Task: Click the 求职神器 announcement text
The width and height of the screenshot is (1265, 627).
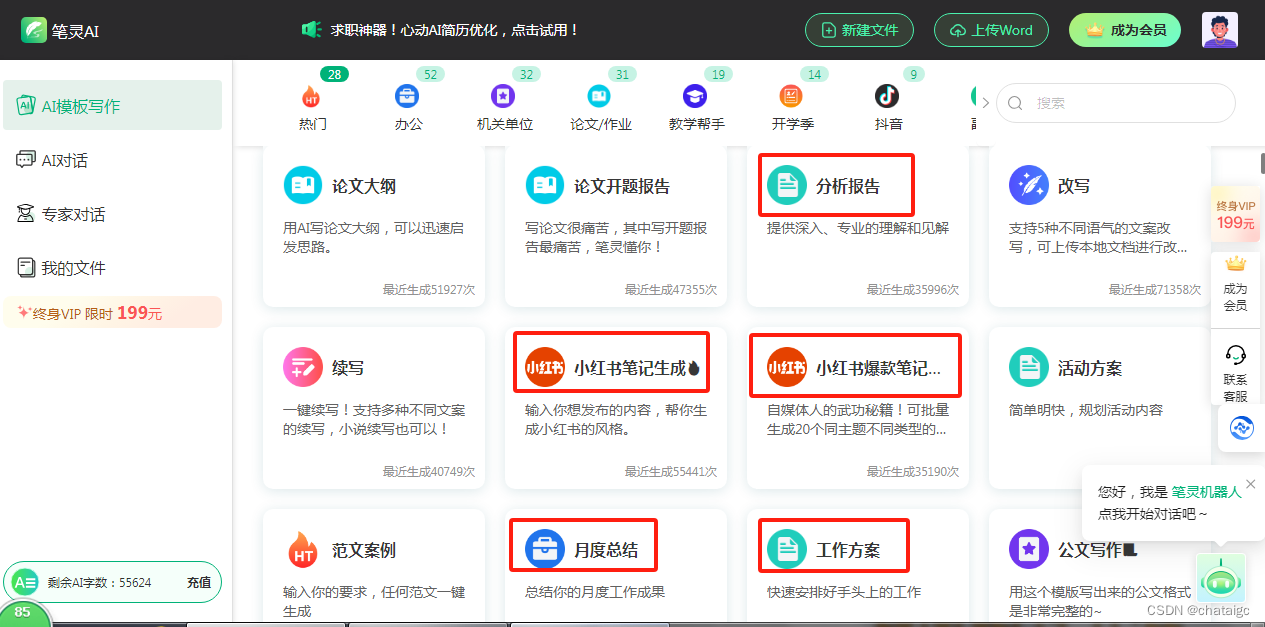Action: tap(455, 30)
